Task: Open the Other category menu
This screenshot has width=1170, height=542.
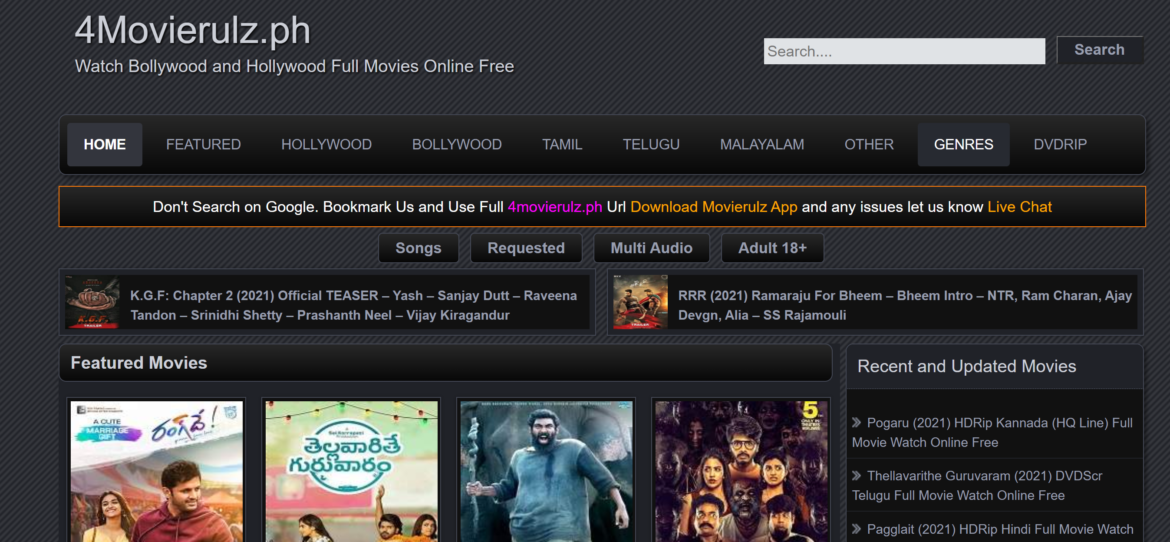Action: [x=868, y=145]
